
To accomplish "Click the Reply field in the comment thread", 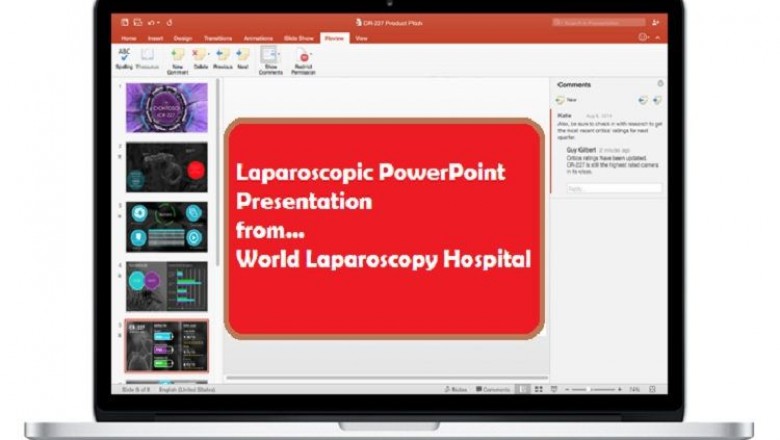I will (x=614, y=188).
